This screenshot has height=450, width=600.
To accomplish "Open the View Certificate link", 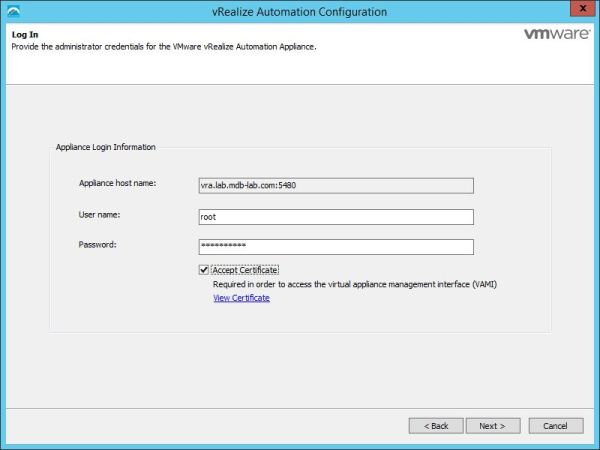I will (241, 298).
